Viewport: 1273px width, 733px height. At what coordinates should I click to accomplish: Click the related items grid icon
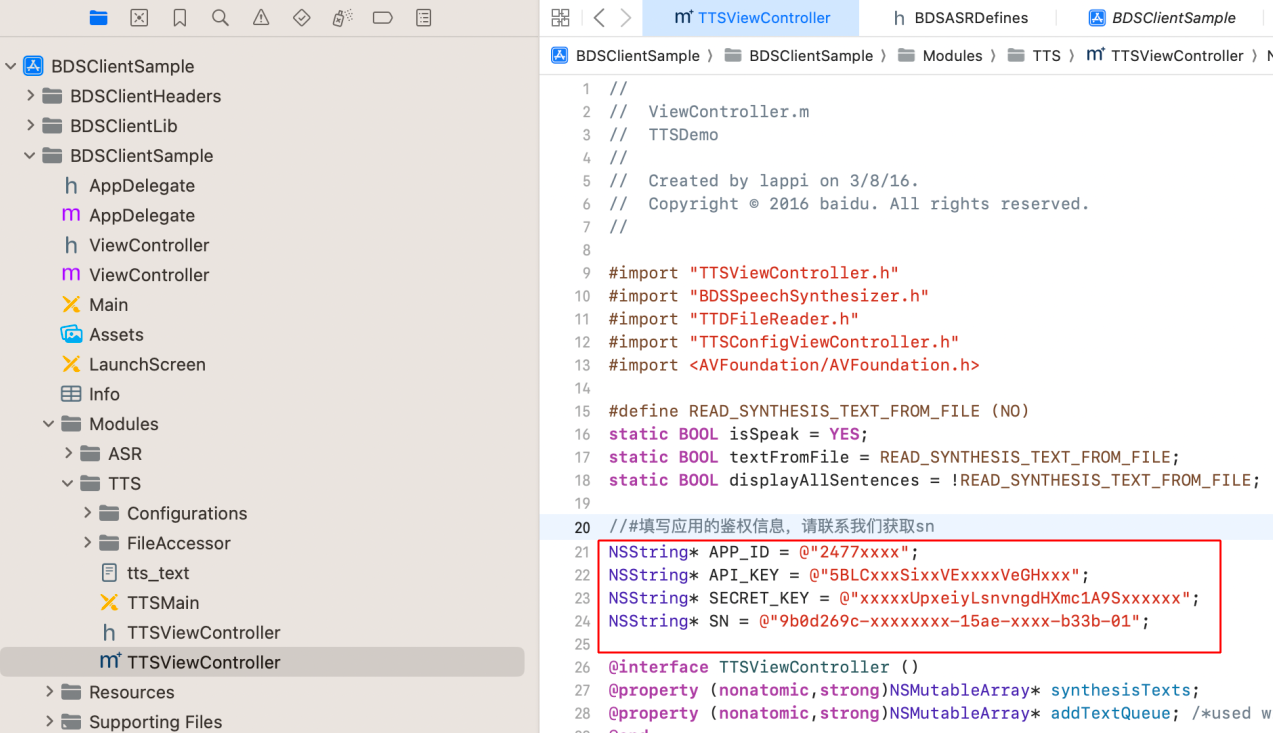(x=560, y=18)
